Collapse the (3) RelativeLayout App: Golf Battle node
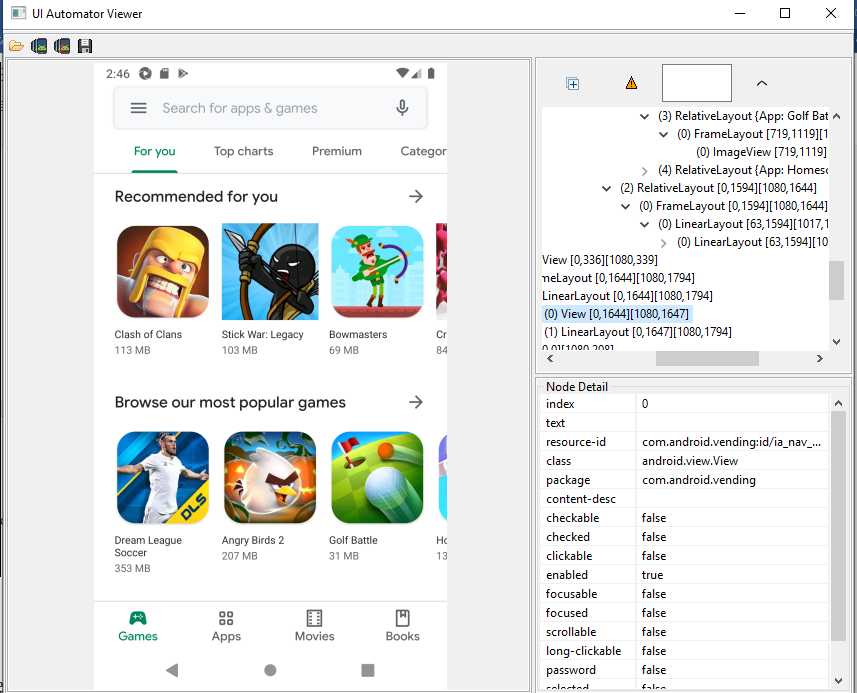 click(645, 117)
